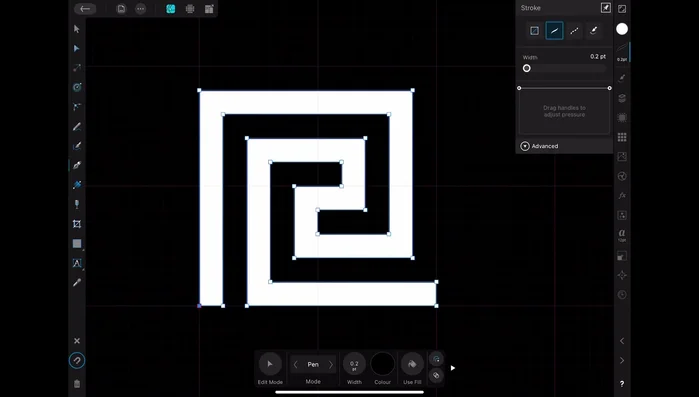Open the Pen mode selector
Image resolution: width=699 pixels, height=397 pixels.
(x=313, y=364)
